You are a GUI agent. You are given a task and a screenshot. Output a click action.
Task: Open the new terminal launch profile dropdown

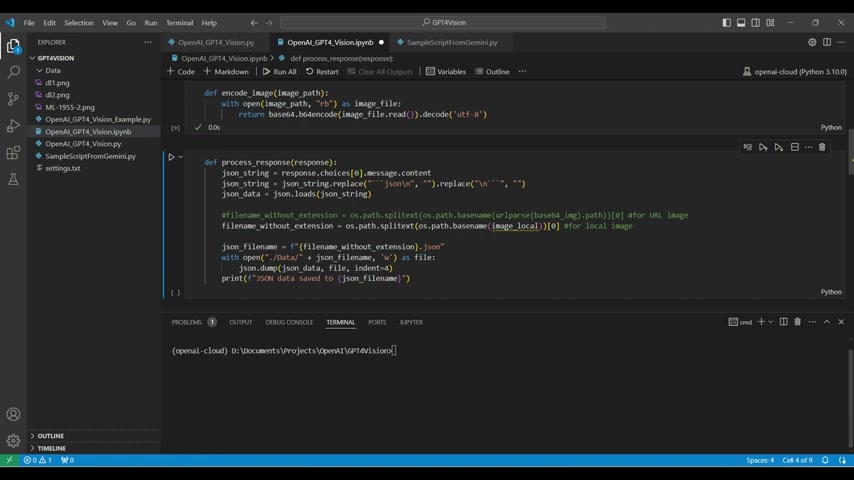click(x=772, y=322)
